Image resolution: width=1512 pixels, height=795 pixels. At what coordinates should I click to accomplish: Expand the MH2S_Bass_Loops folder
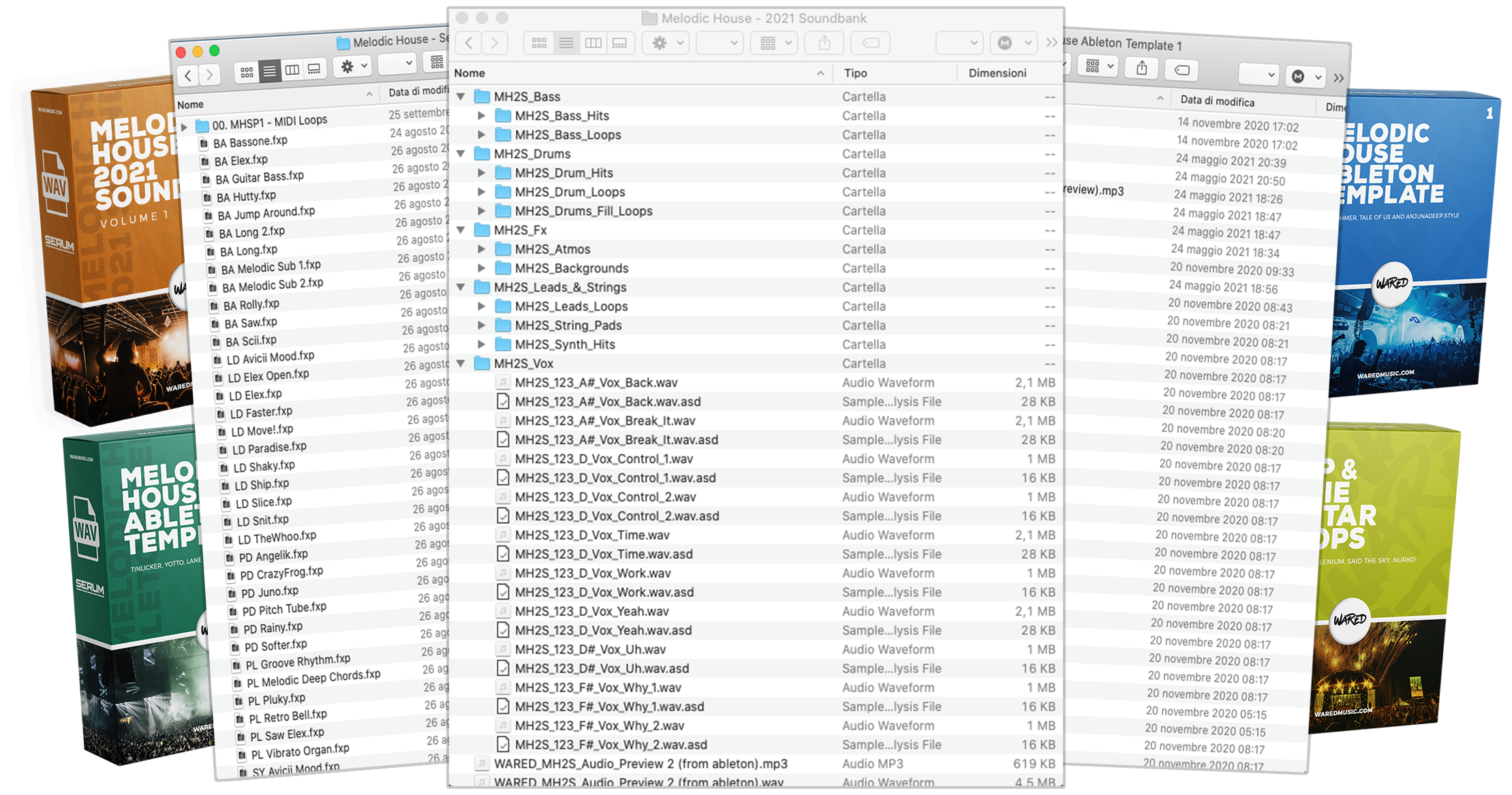[x=482, y=135]
